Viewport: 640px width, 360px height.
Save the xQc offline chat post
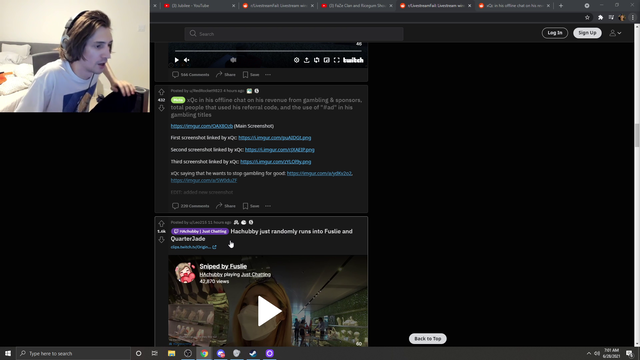[x=251, y=206]
